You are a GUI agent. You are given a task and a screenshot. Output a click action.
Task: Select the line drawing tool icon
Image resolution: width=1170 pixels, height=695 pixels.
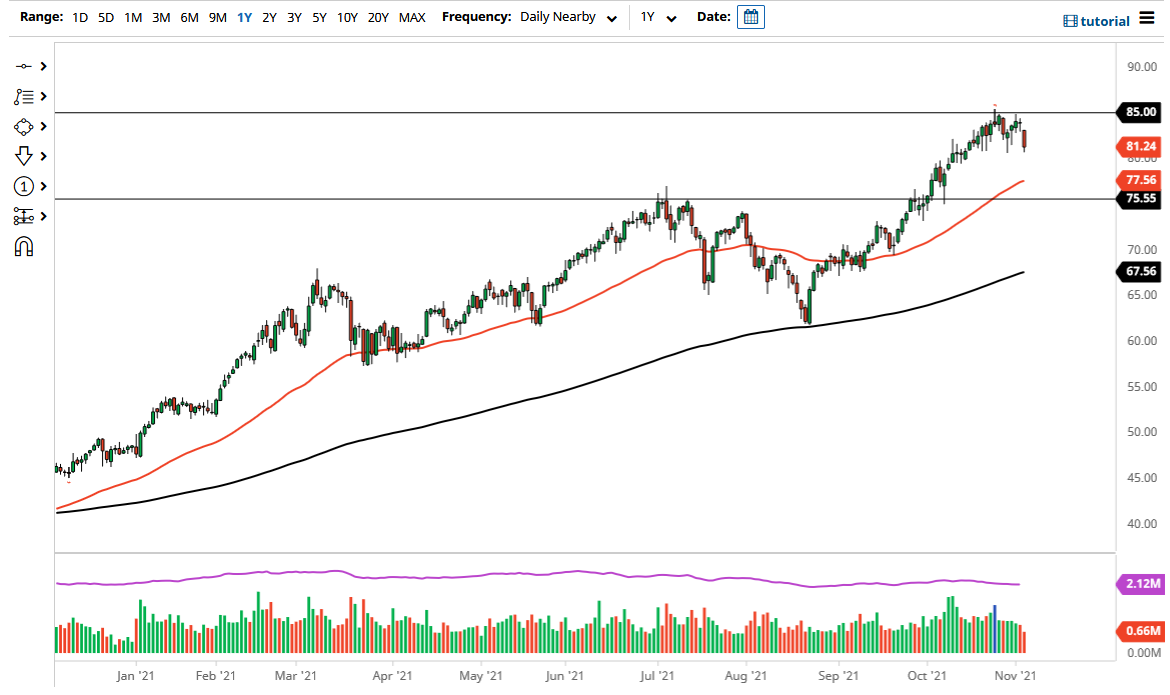click(23, 66)
